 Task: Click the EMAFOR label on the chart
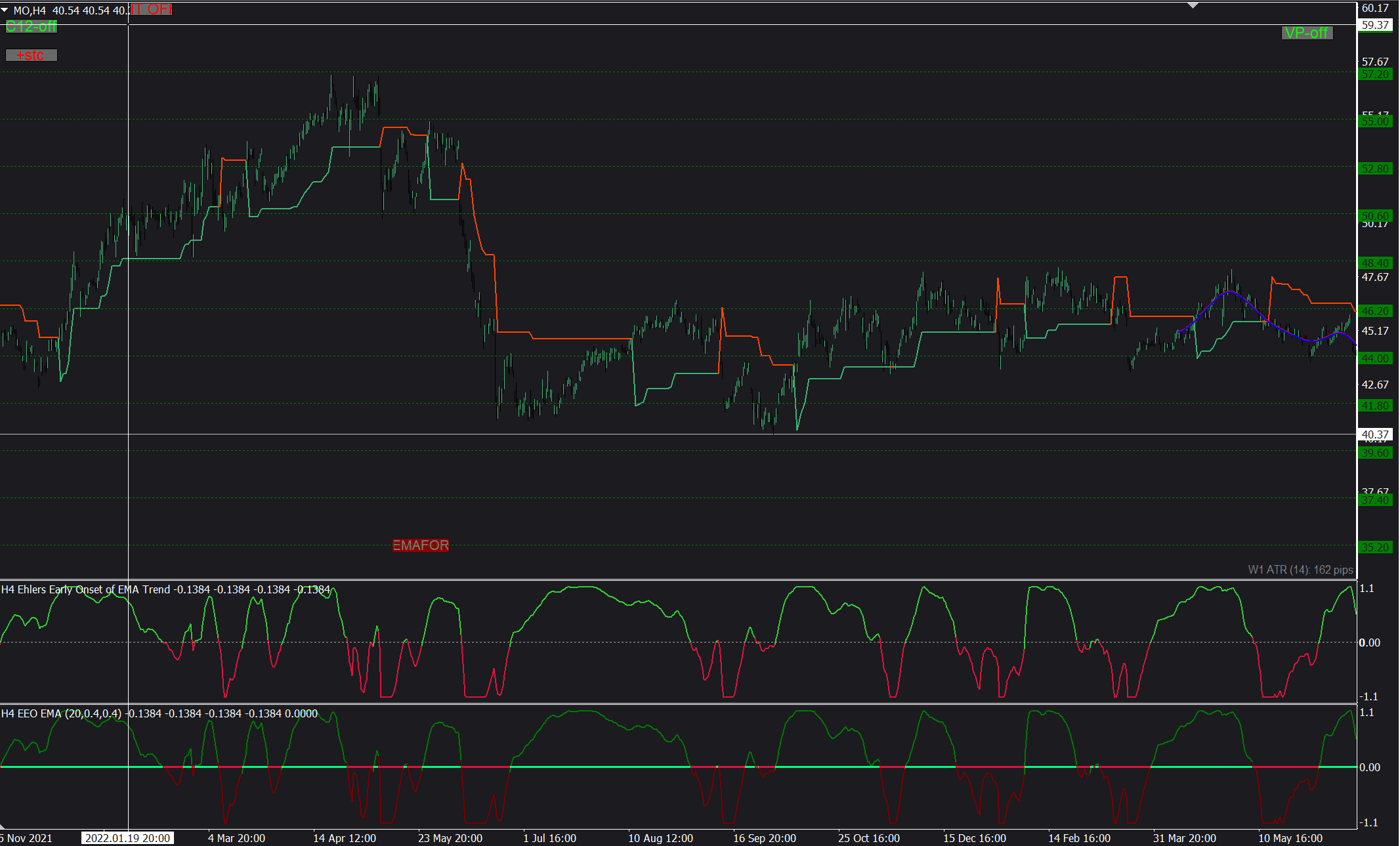421,545
